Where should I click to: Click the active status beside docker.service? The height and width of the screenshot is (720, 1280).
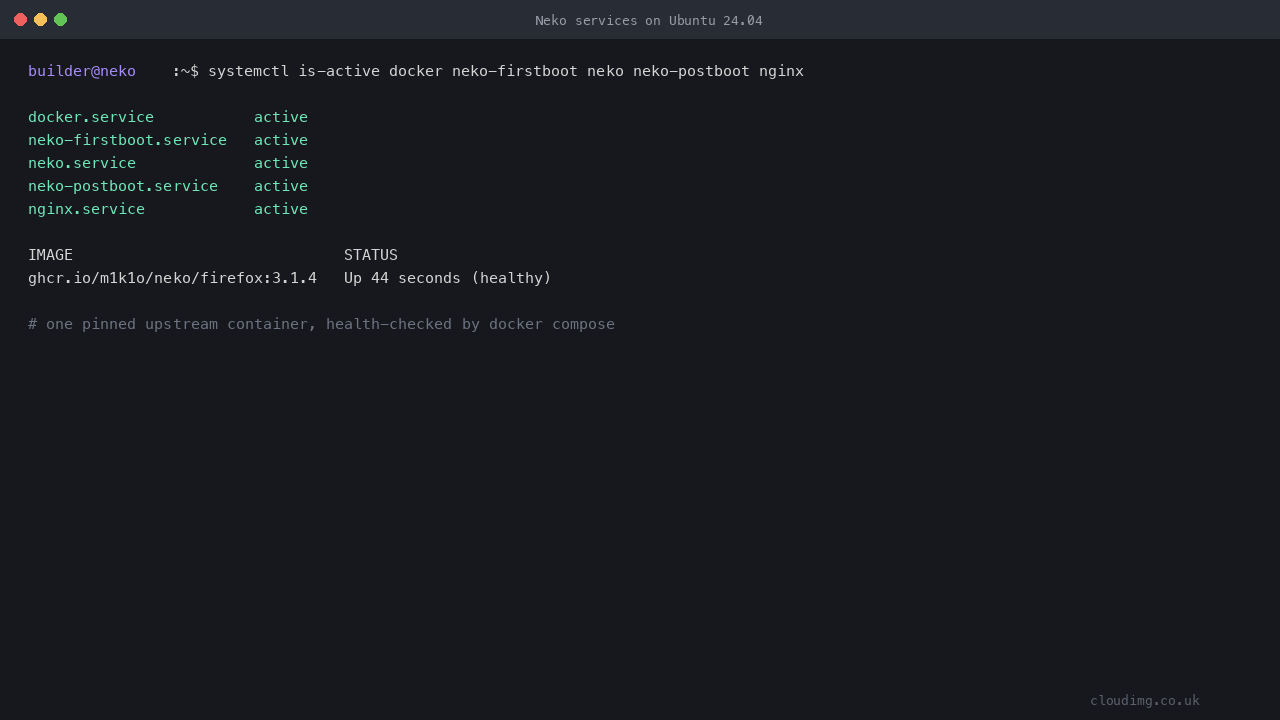[281, 117]
